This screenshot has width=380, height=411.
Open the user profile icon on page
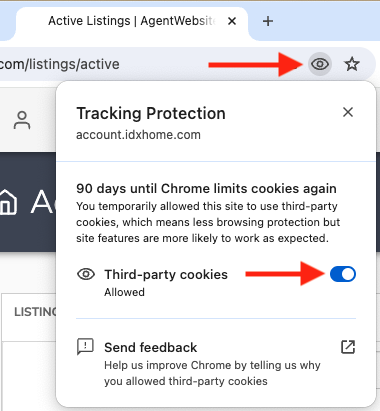(22, 120)
